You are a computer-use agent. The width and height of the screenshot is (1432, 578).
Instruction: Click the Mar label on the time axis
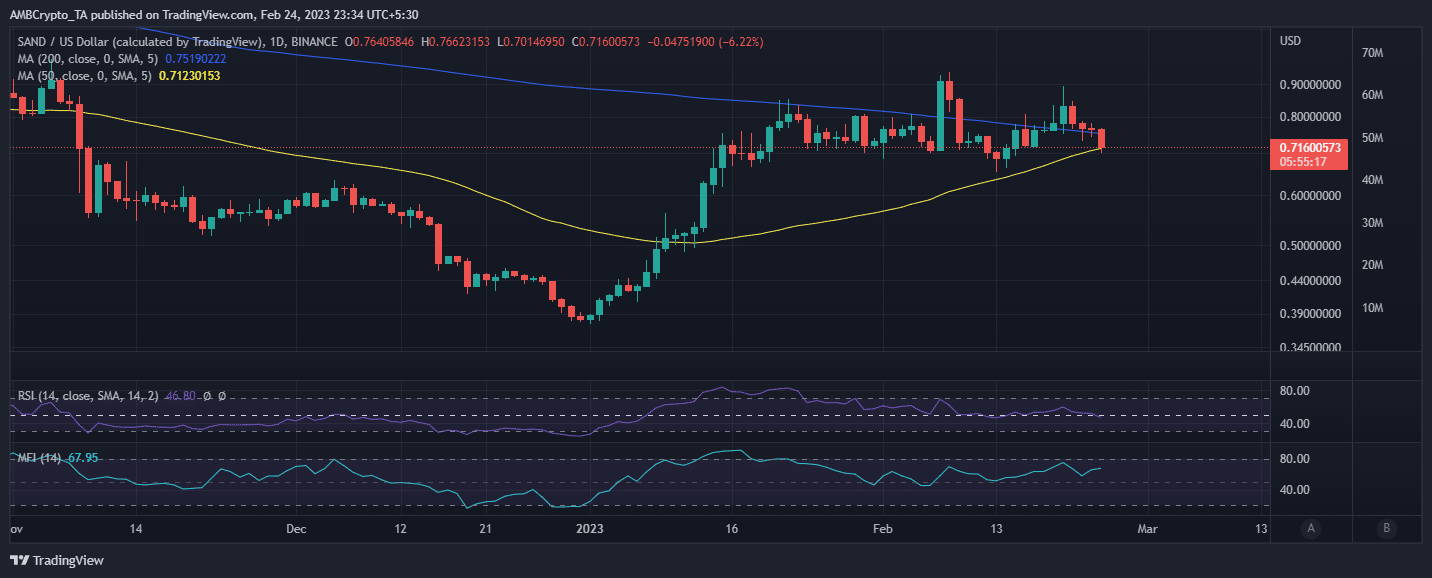[1148, 529]
